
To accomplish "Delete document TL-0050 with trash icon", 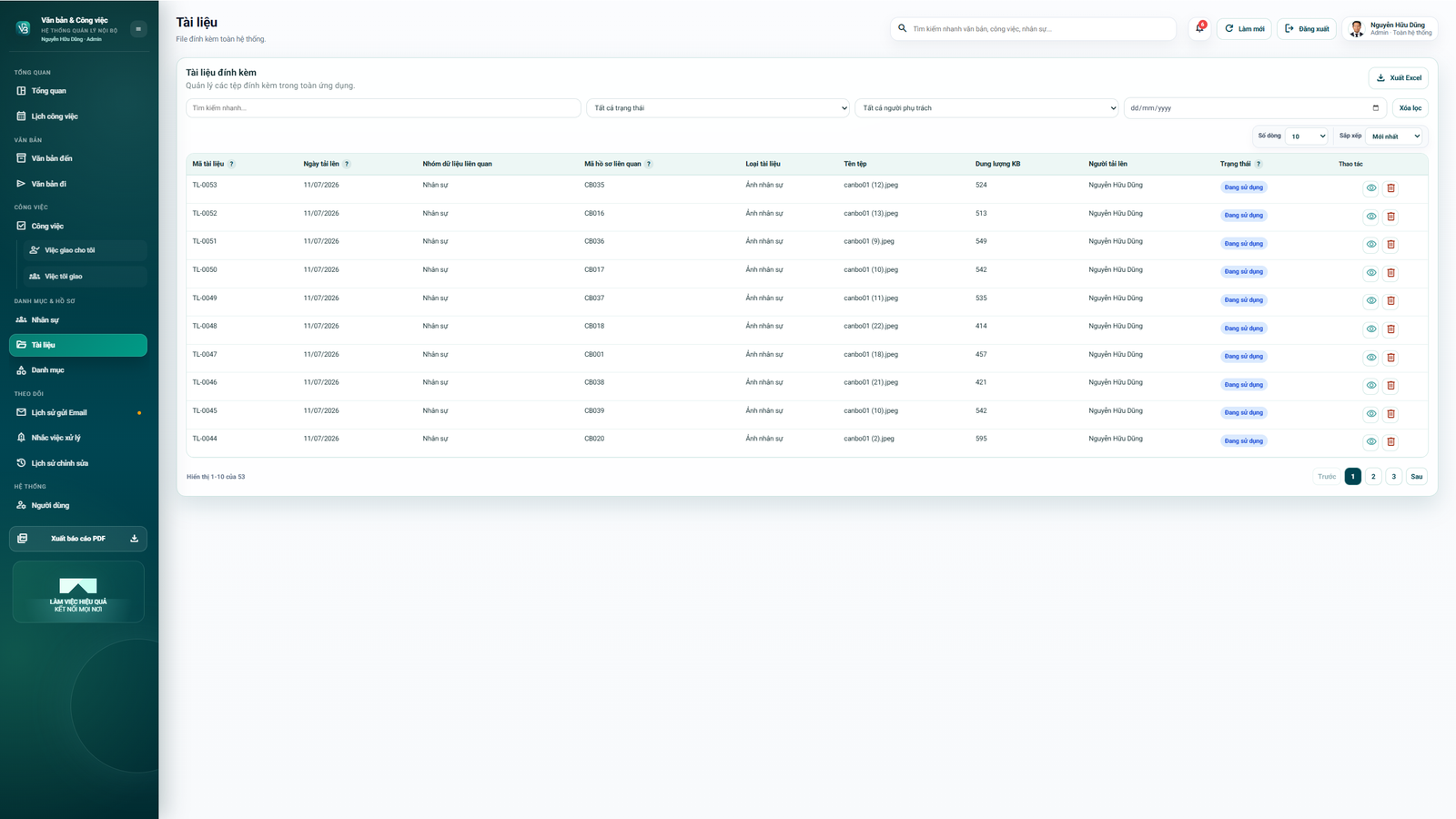I will pyautogui.click(x=1390, y=273).
